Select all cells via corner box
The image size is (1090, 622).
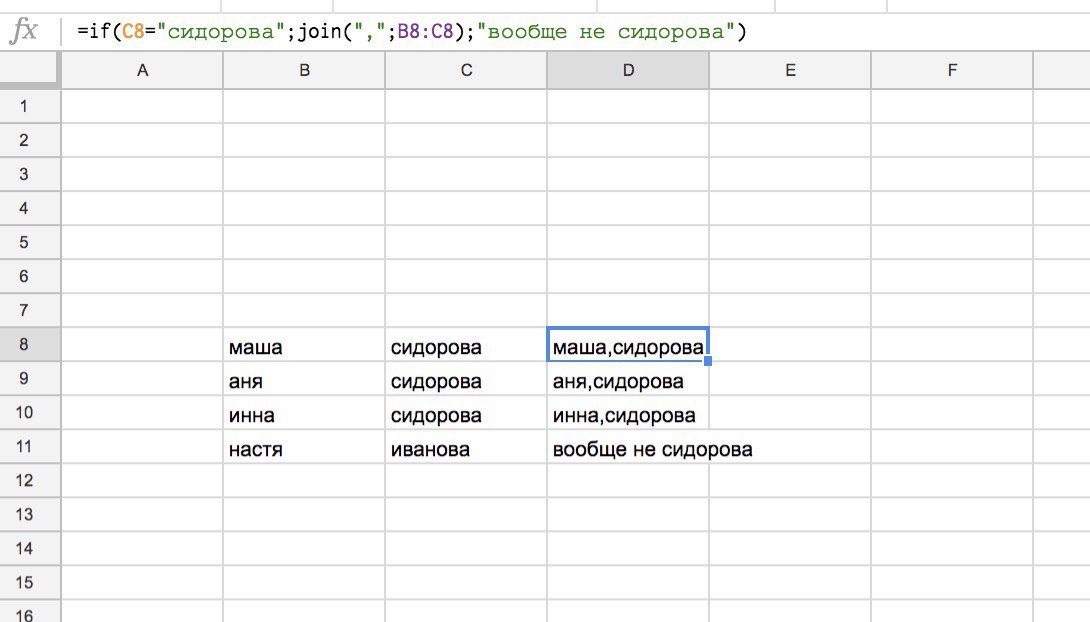pos(30,70)
